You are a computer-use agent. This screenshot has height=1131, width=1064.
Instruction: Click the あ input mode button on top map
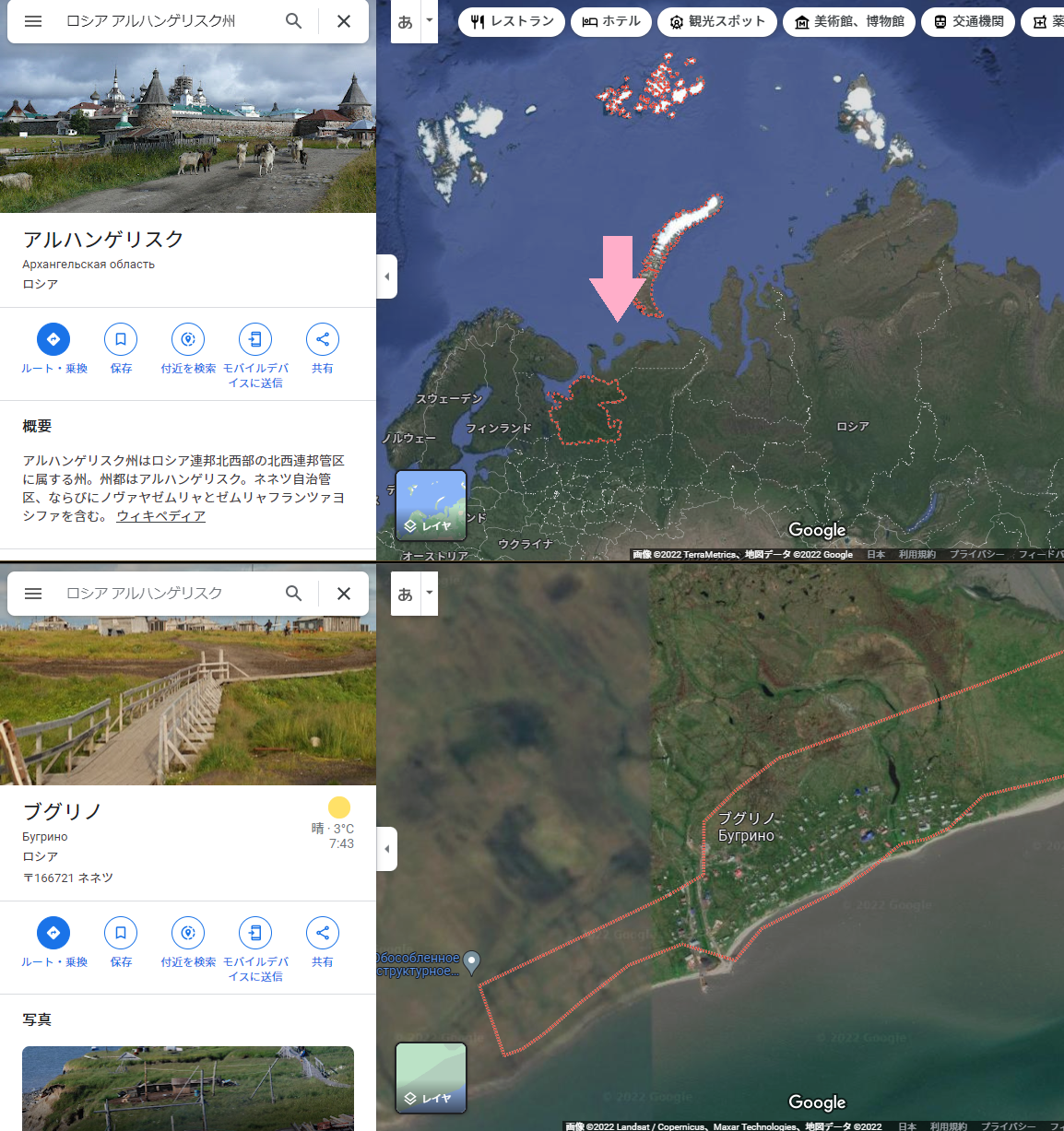click(x=406, y=21)
